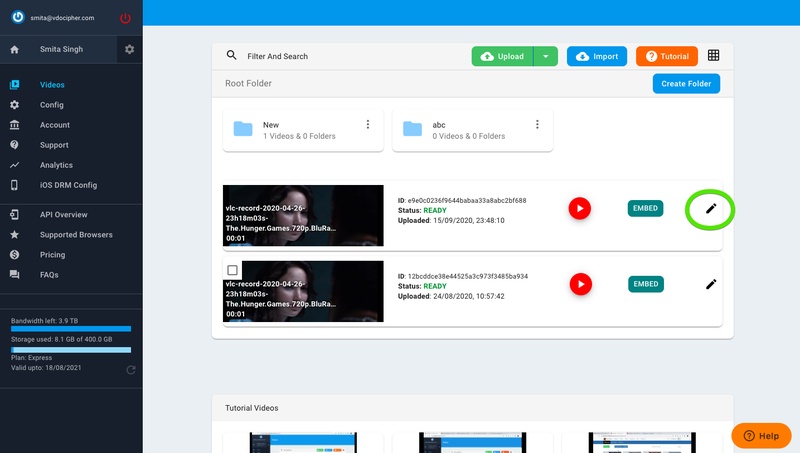Click the orange Tutorial button

pyautogui.click(x=667, y=56)
